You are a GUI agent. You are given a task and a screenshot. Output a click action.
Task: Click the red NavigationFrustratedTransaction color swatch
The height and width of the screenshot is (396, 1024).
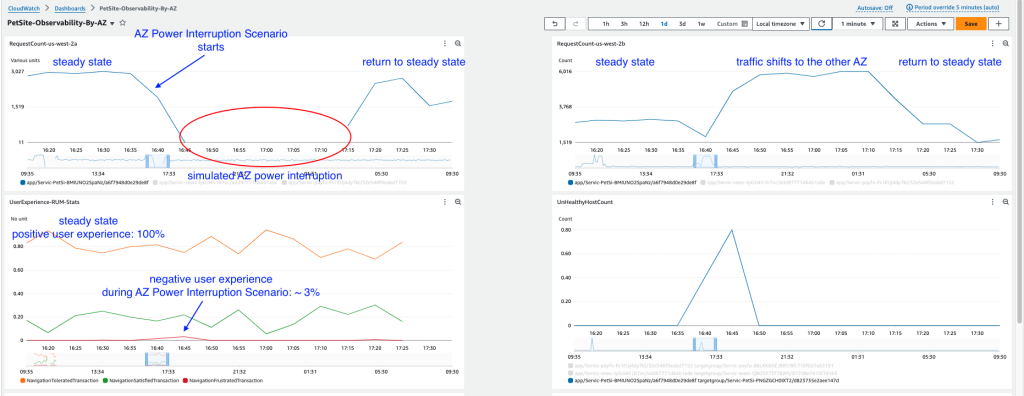tap(184, 380)
